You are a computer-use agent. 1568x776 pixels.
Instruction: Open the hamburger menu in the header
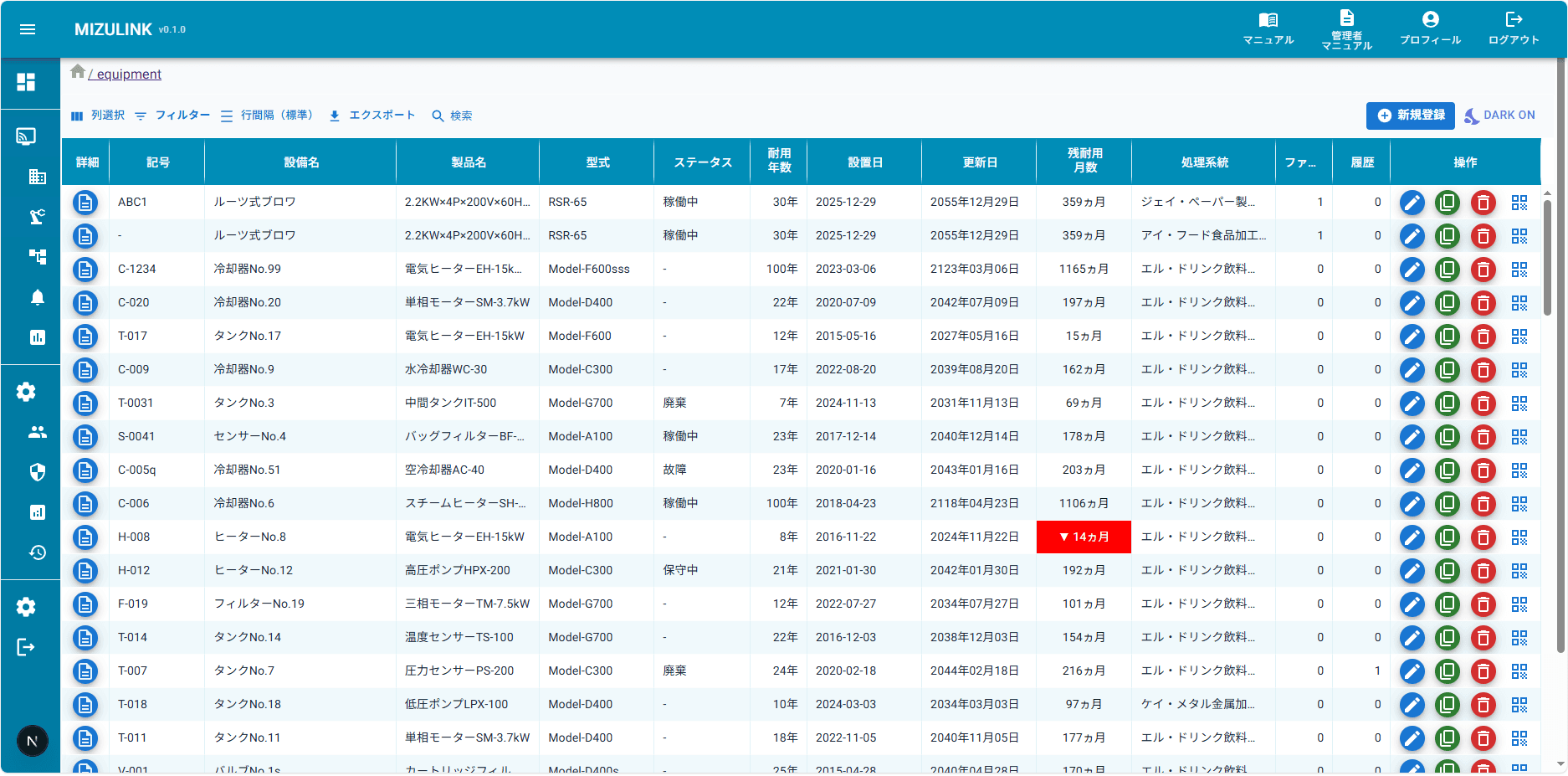tap(28, 29)
